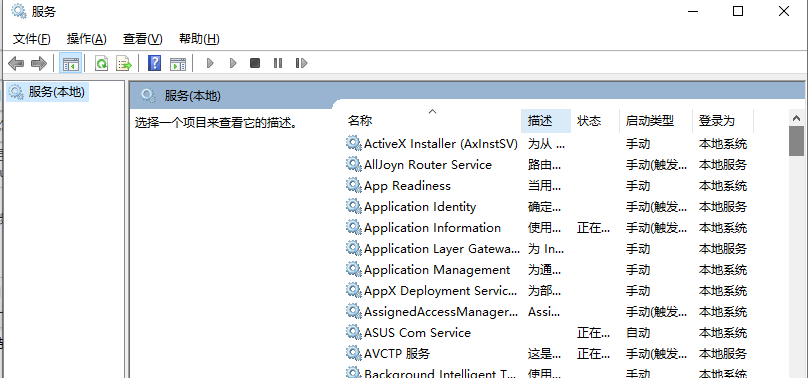Select the Application Identity service name
Image resolution: width=808 pixels, height=378 pixels.
(420, 207)
